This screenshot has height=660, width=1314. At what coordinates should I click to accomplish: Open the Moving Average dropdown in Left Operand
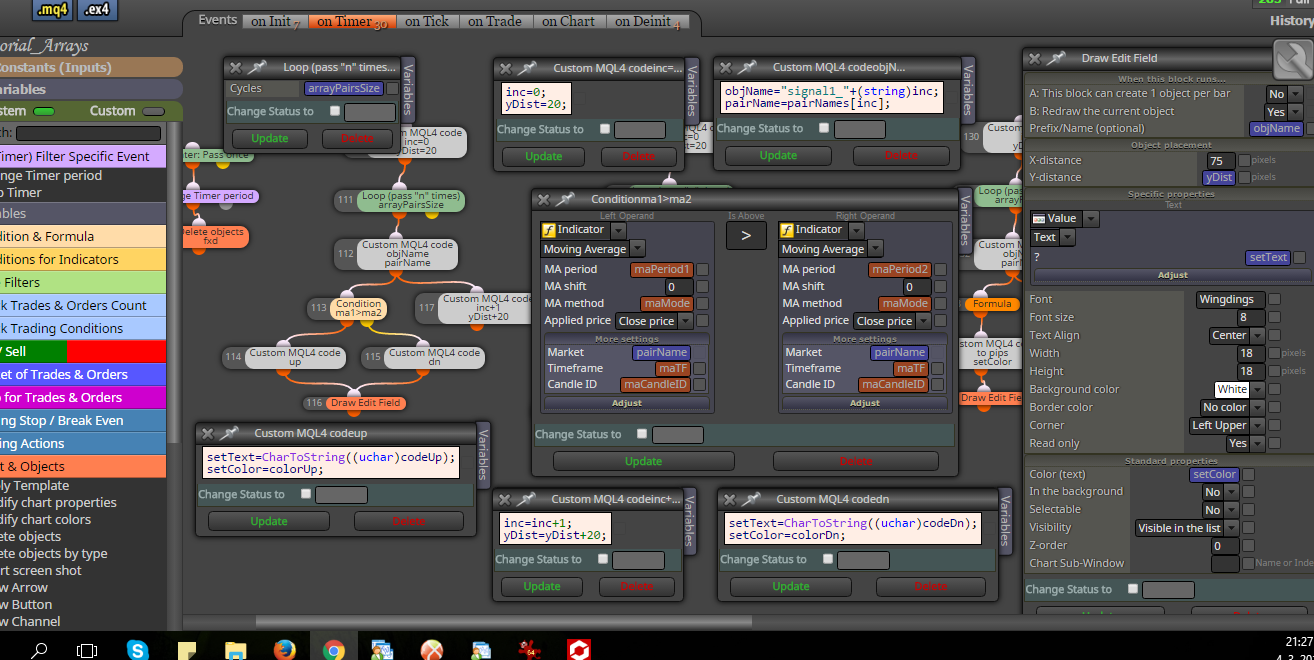pyautogui.click(x=594, y=249)
